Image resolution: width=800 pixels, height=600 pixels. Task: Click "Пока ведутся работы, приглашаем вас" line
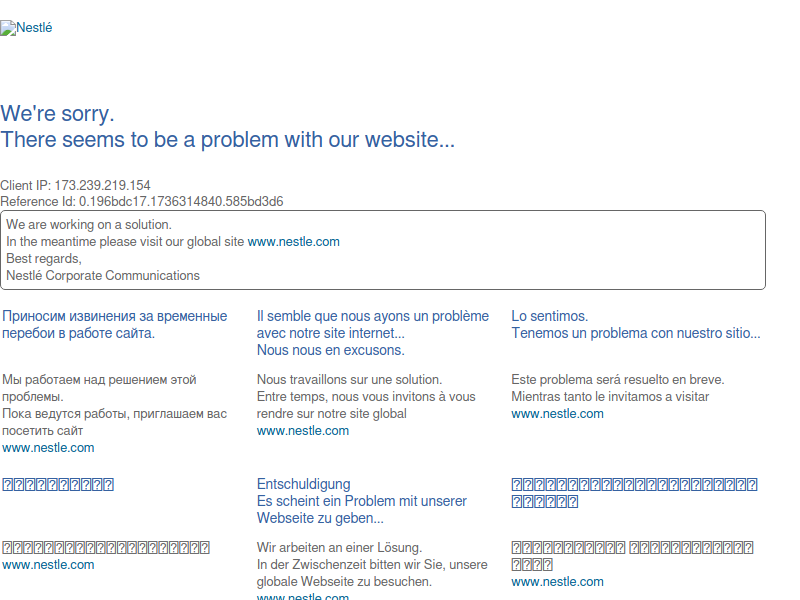coord(114,414)
